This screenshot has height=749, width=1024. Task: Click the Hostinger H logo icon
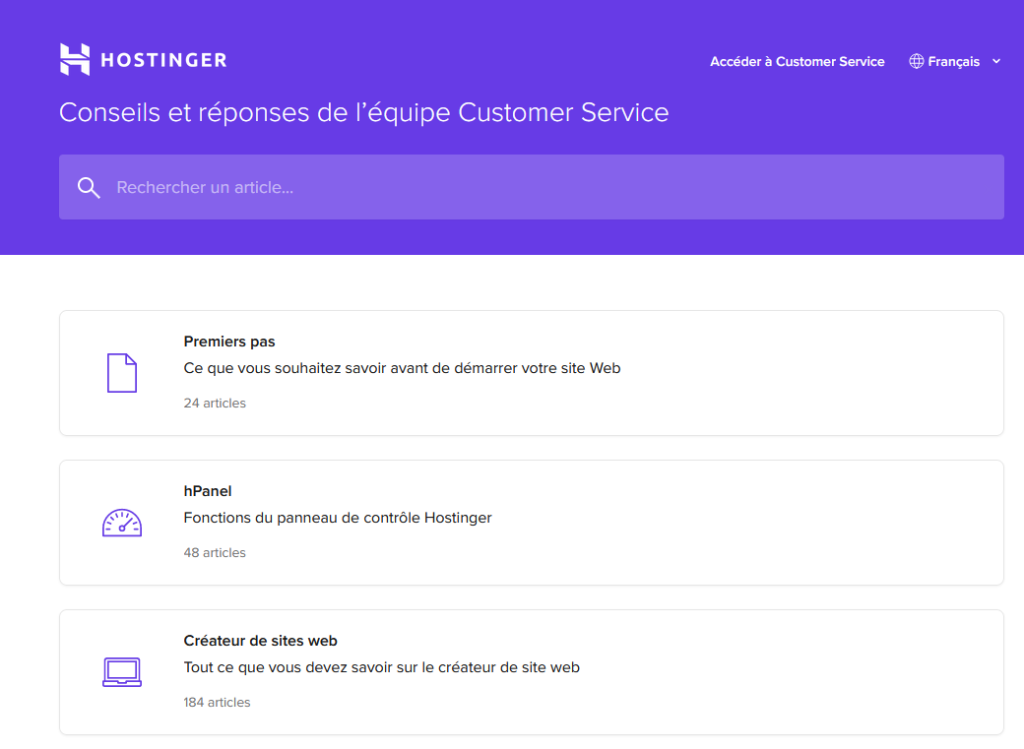[74, 59]
